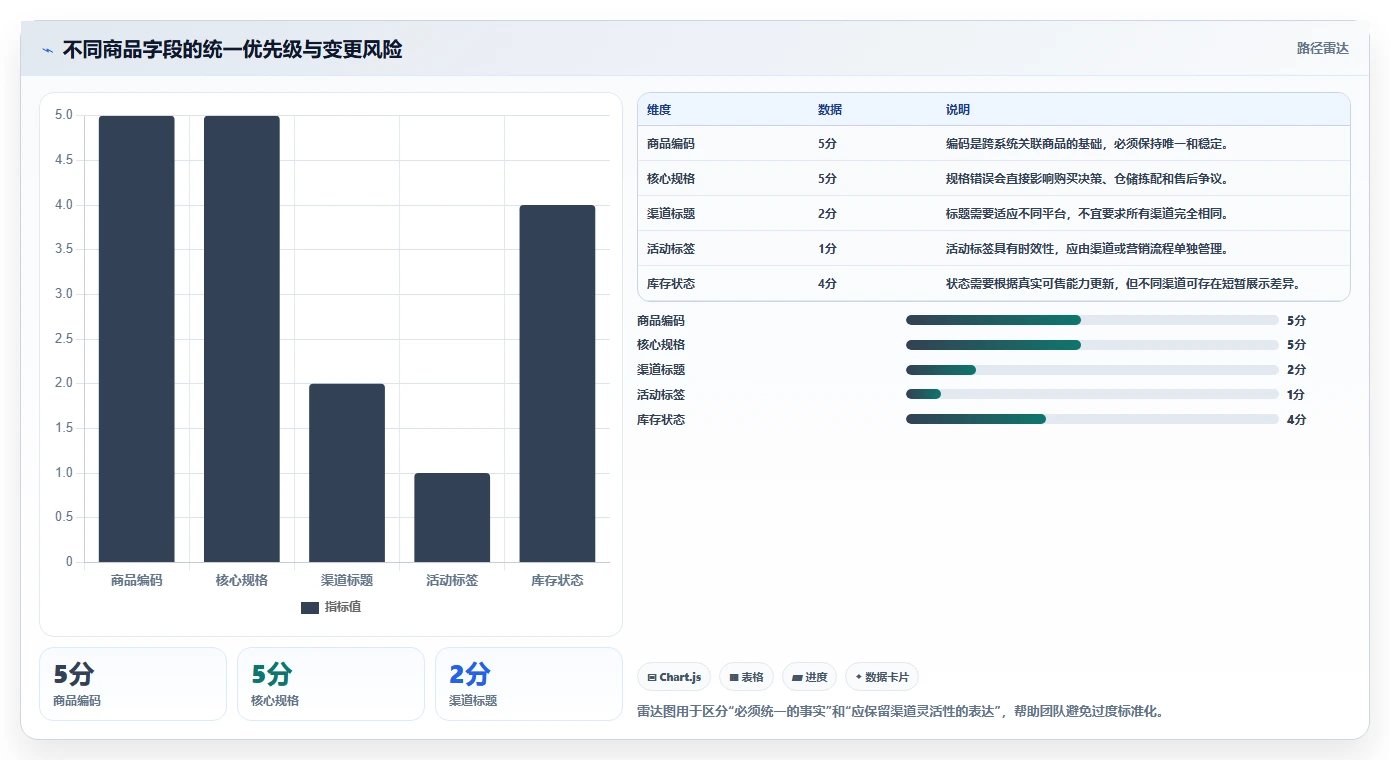Click the 数据卡片 tag chip
Image resolution: width=1390 pixels, height=760 pixels.
[881, 677]
